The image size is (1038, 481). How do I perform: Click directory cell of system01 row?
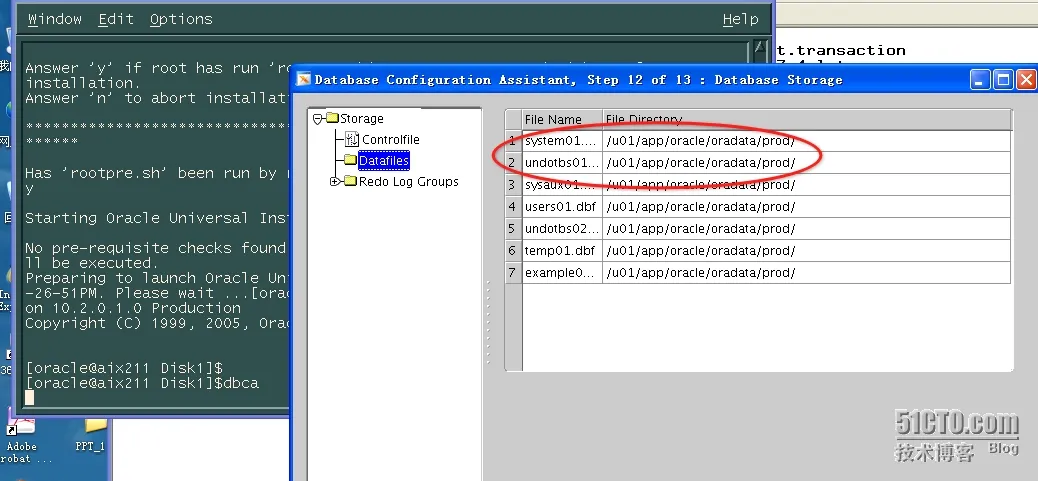[807, 141]
